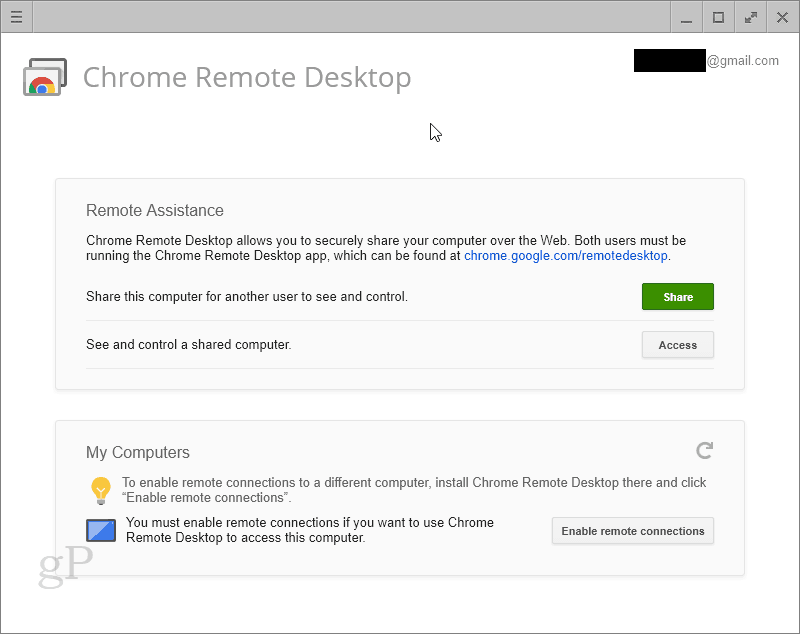Minimize the Chrome Remote Desktop window
800x634 pixels.
coord(687,17)
